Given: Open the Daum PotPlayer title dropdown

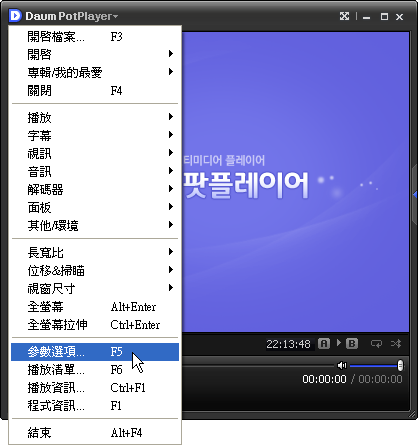Looking at the screenshot, I should pyautogui.click(x=71, y=16).
